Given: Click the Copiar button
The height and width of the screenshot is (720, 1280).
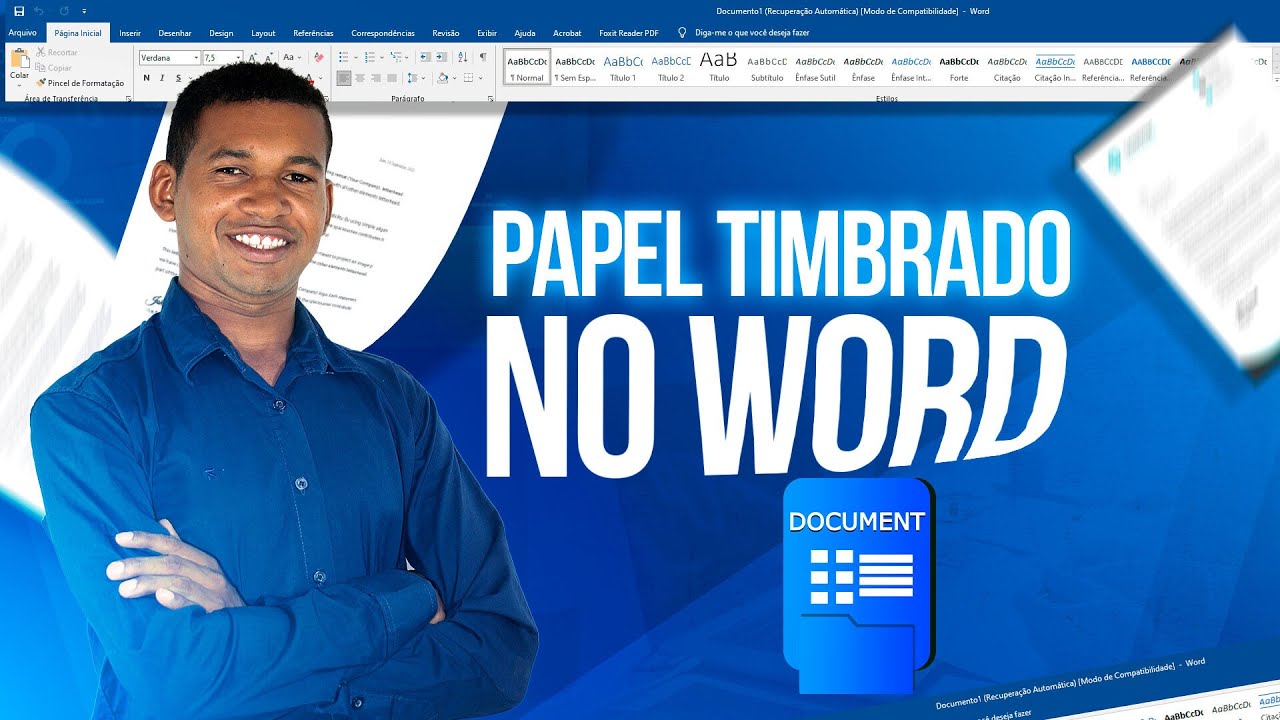Looking at the screenshot, I should pos(54,67).
